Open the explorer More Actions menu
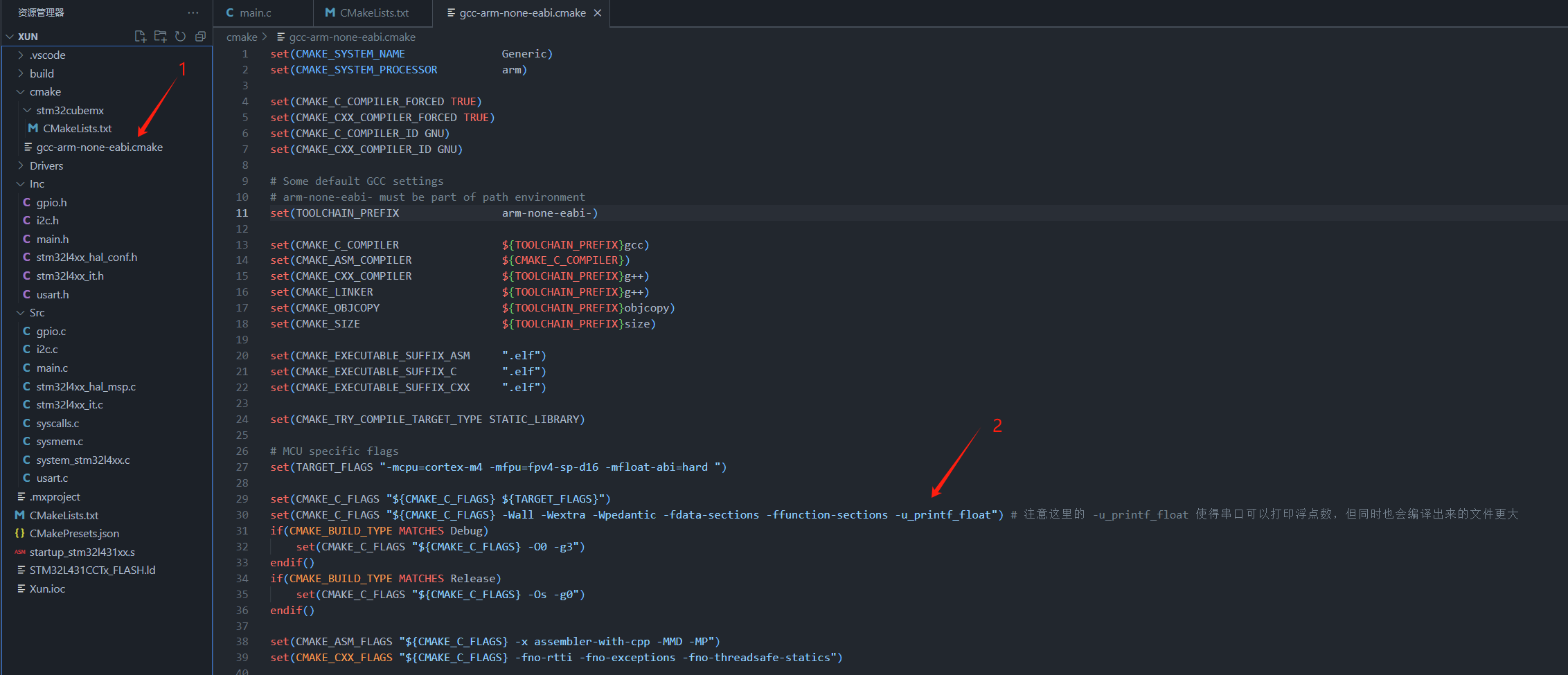Viewport: 1568px width, 675px height. (193, 12)
